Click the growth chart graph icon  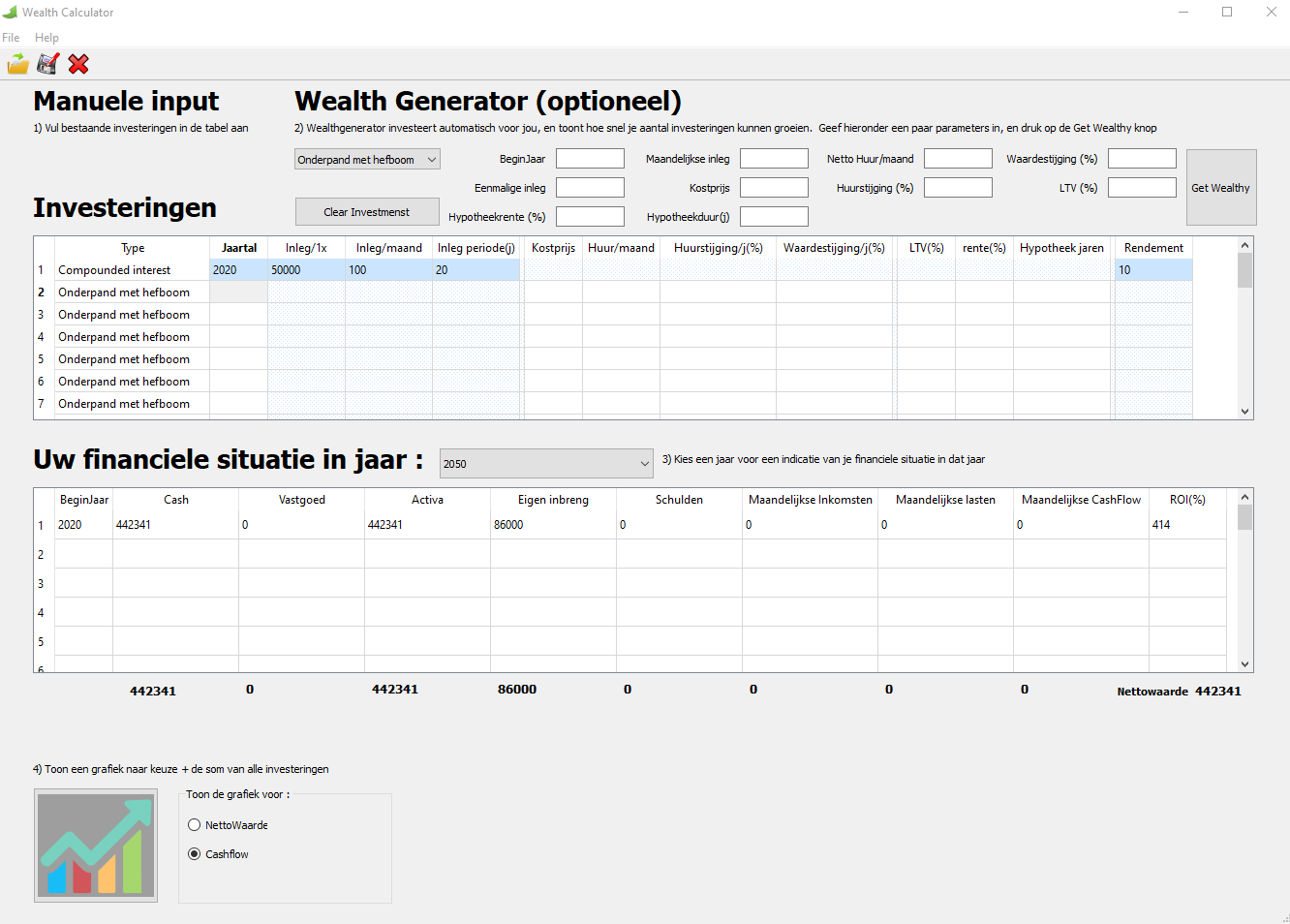(x=96, y=846)
